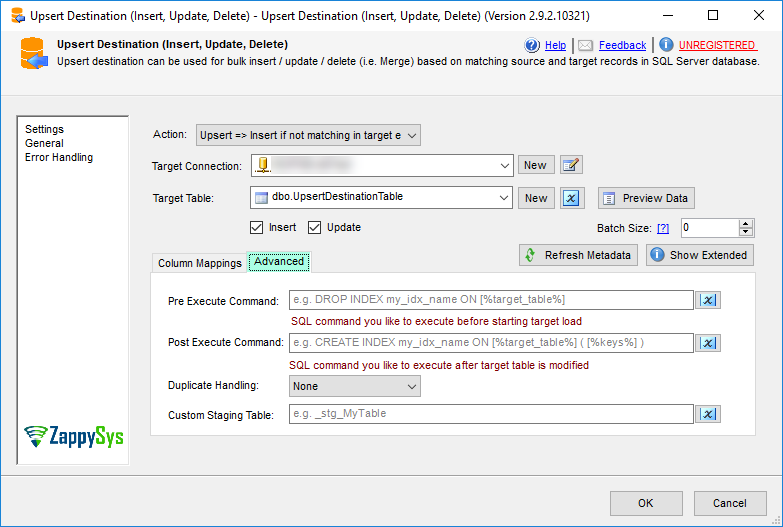The image size is (783, 527).
Task: Open the Feedback link
Action: point(622,45)
